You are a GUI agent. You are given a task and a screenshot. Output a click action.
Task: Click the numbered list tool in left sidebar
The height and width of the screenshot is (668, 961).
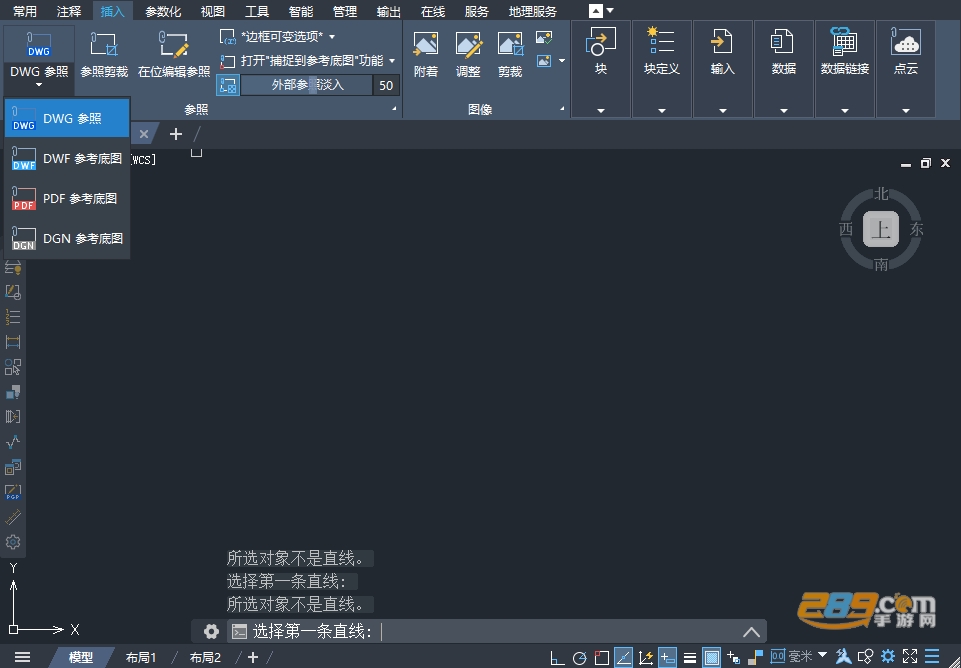[13, 316]
